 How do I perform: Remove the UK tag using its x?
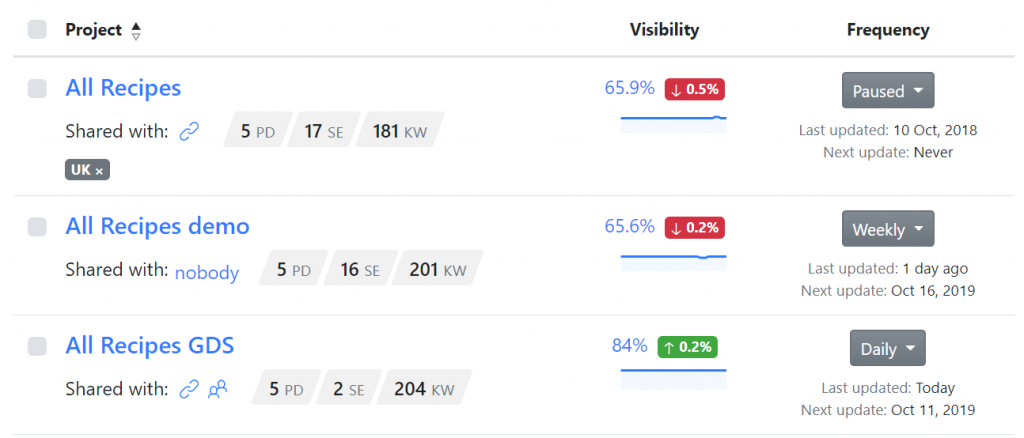[x=99, y=172]
